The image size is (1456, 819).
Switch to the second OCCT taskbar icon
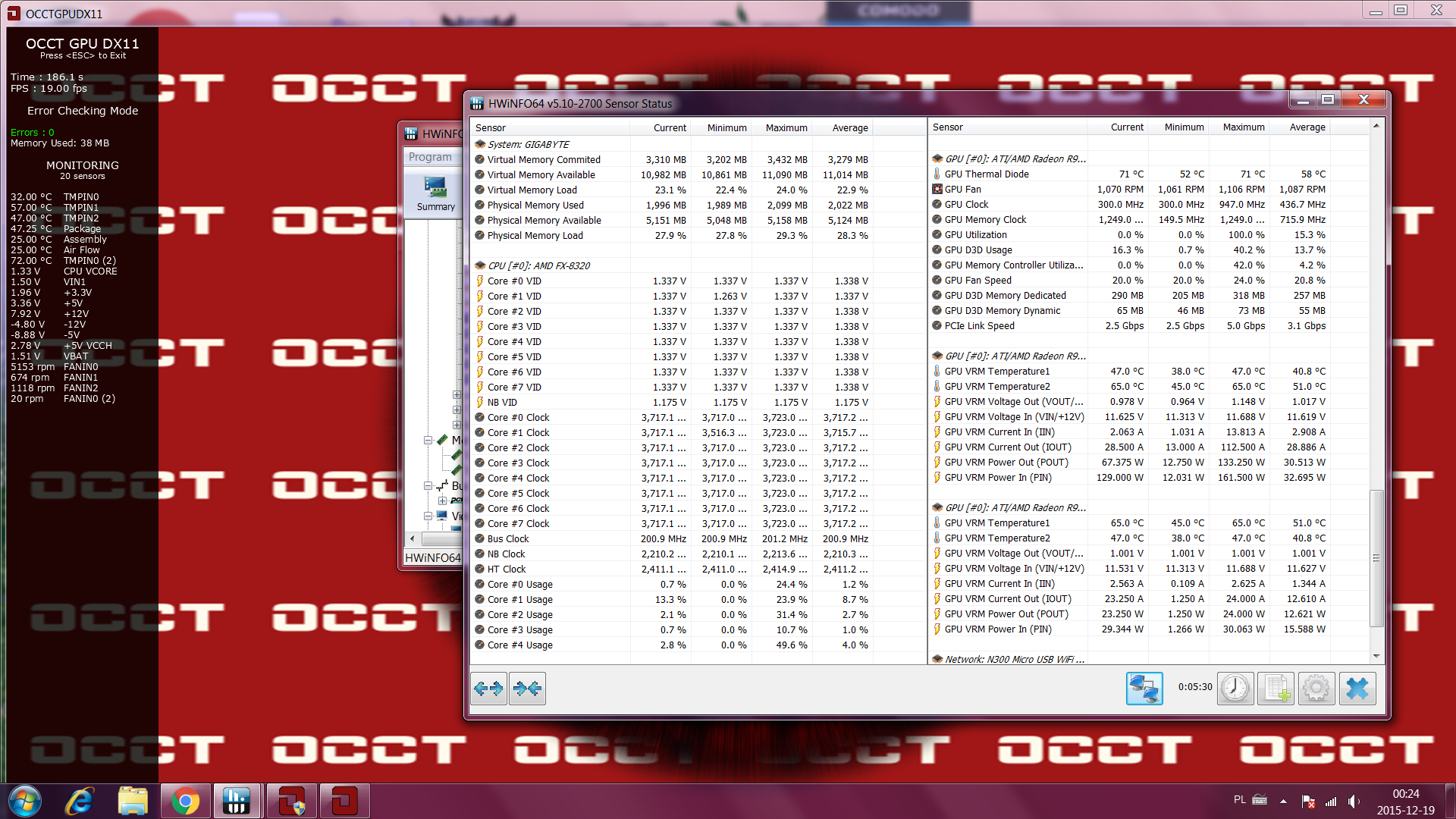pos(344,801)
